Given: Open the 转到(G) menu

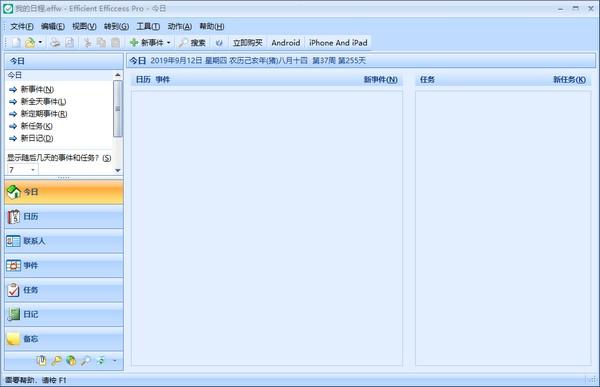Looking at the screenshot, I should click(116, 26).
